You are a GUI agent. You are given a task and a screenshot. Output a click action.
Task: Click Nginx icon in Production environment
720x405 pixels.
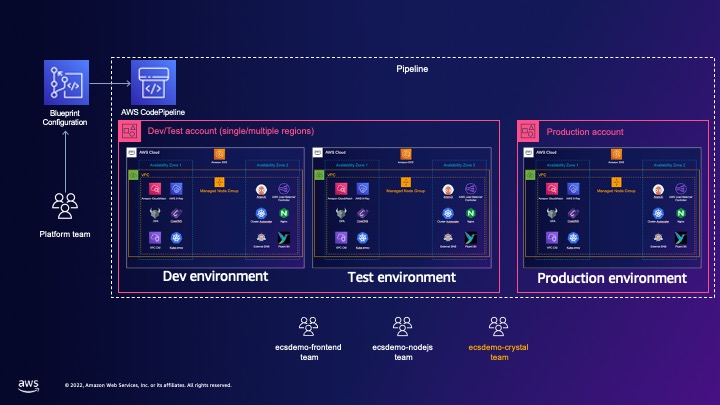681,213
